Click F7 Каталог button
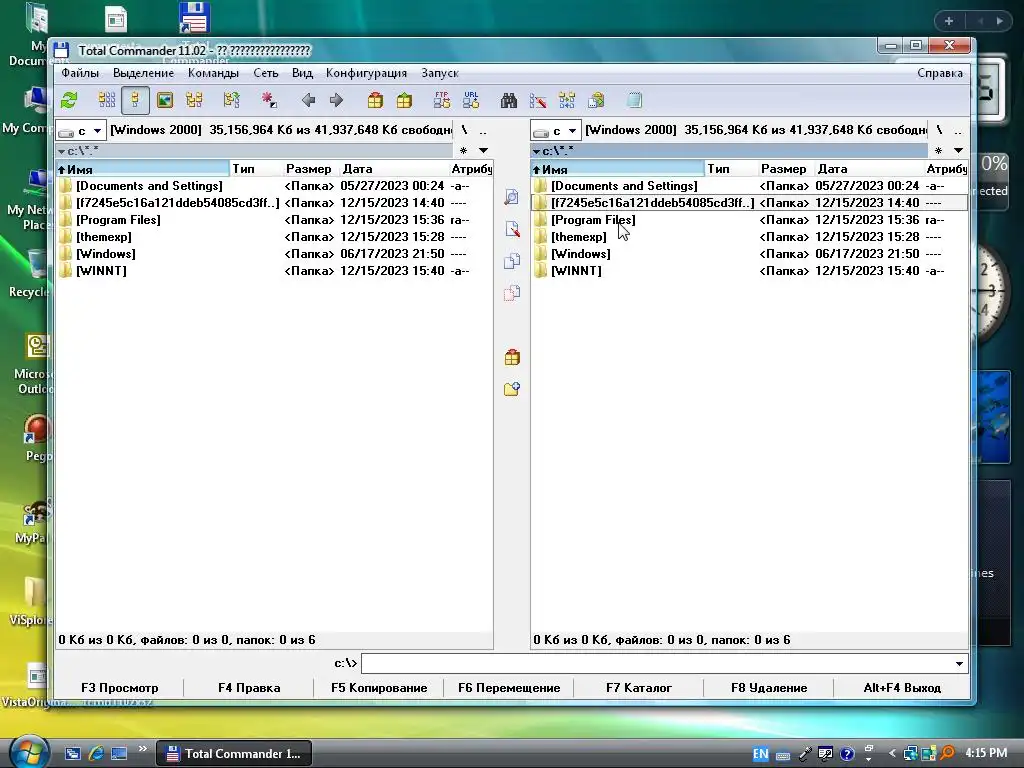Screen dimensions: 1024x768 pyautogui.click(x=639, y=688)
